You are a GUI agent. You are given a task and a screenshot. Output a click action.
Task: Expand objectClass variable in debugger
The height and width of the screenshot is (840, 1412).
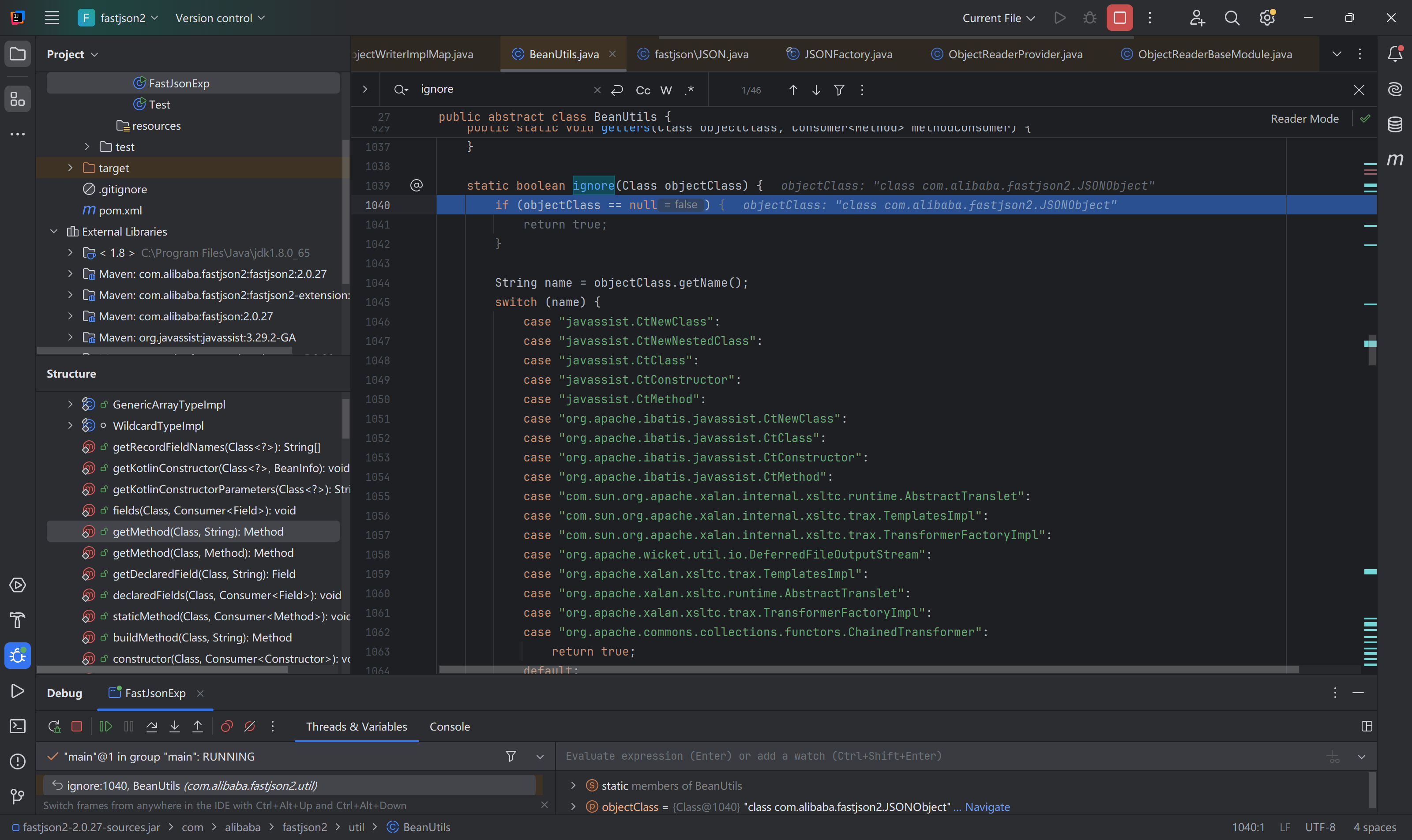coord(573,806)
